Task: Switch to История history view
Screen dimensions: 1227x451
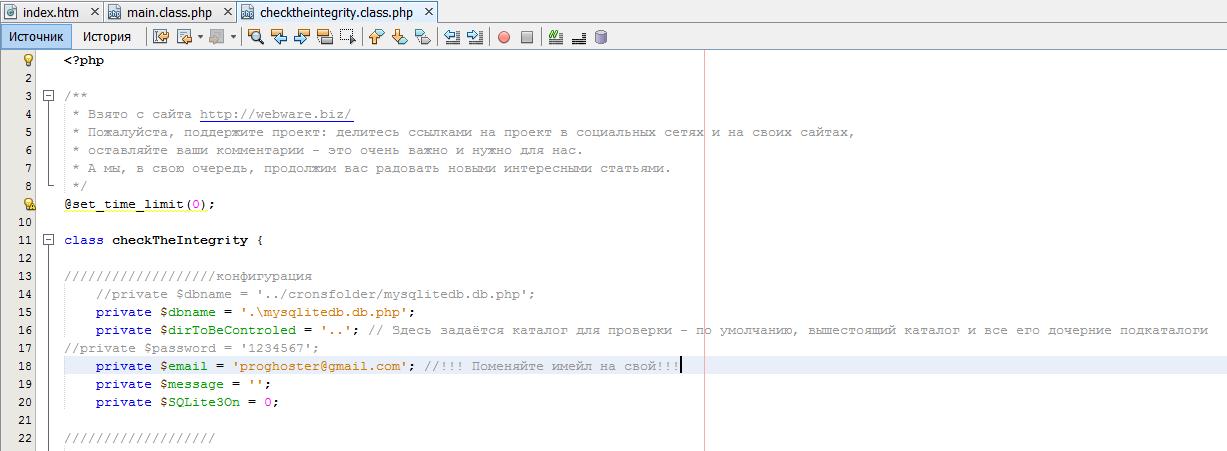Action: [107, 37]
